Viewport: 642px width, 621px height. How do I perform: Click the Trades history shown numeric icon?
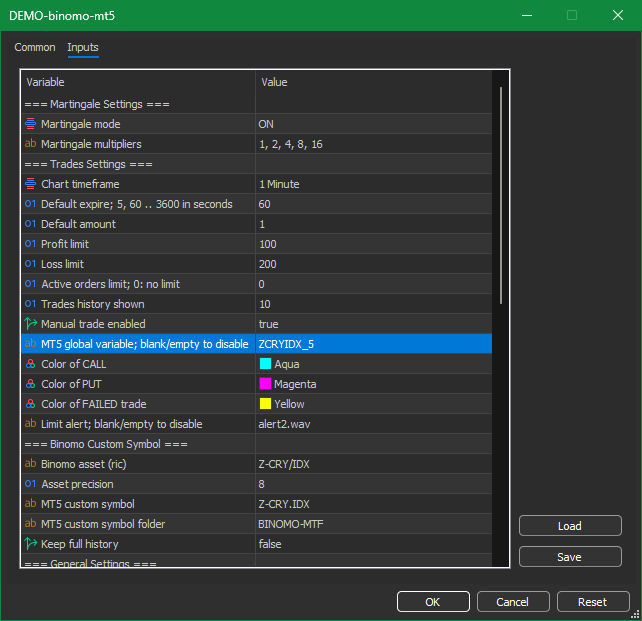tap(30, 304)
